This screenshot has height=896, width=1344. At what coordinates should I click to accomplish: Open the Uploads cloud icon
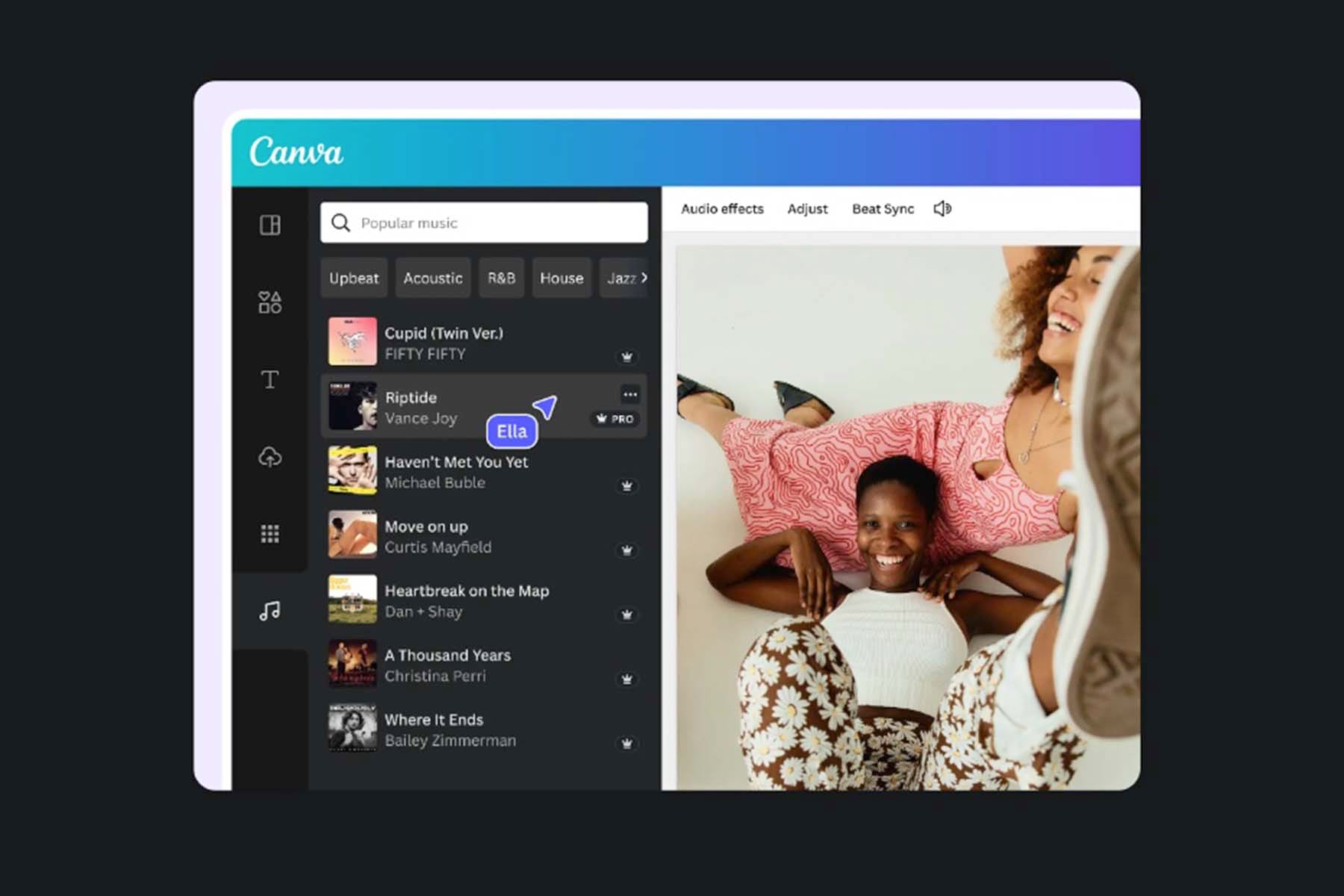270,457
